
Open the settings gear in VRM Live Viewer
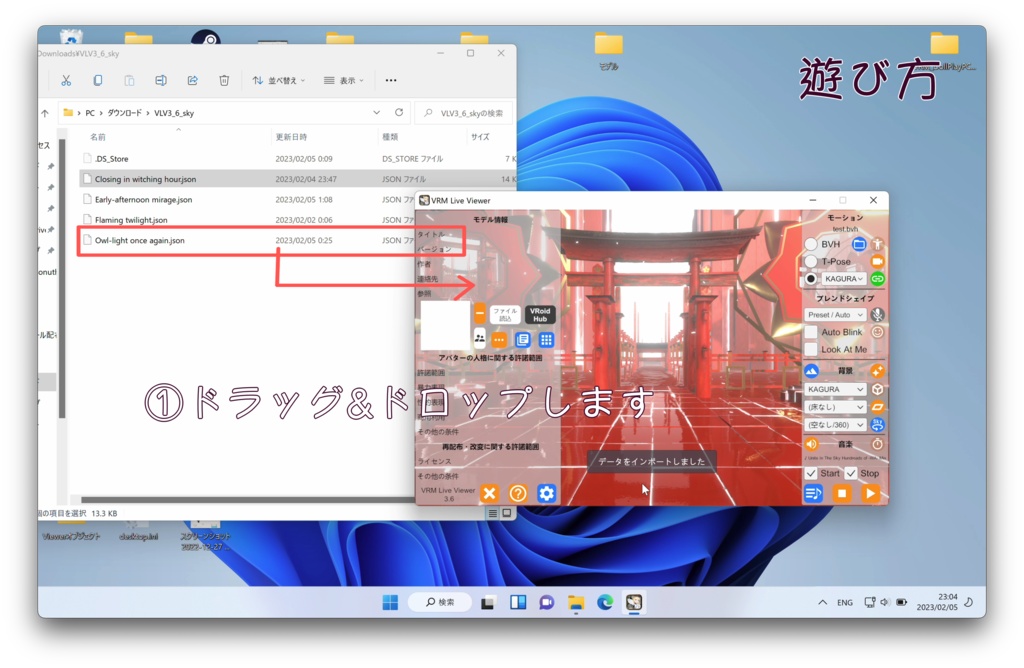[545, 493]
